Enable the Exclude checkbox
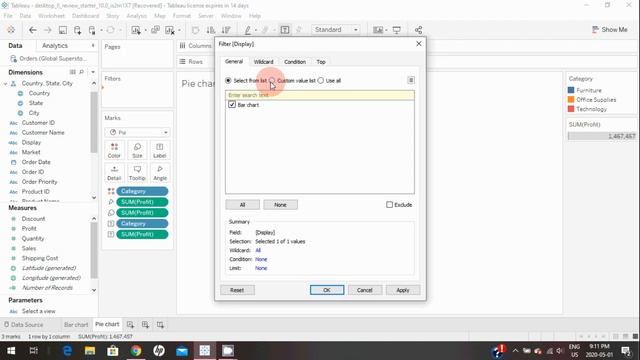Image resolution: width=640 pixels, height=360 pixels. point(389,204)
